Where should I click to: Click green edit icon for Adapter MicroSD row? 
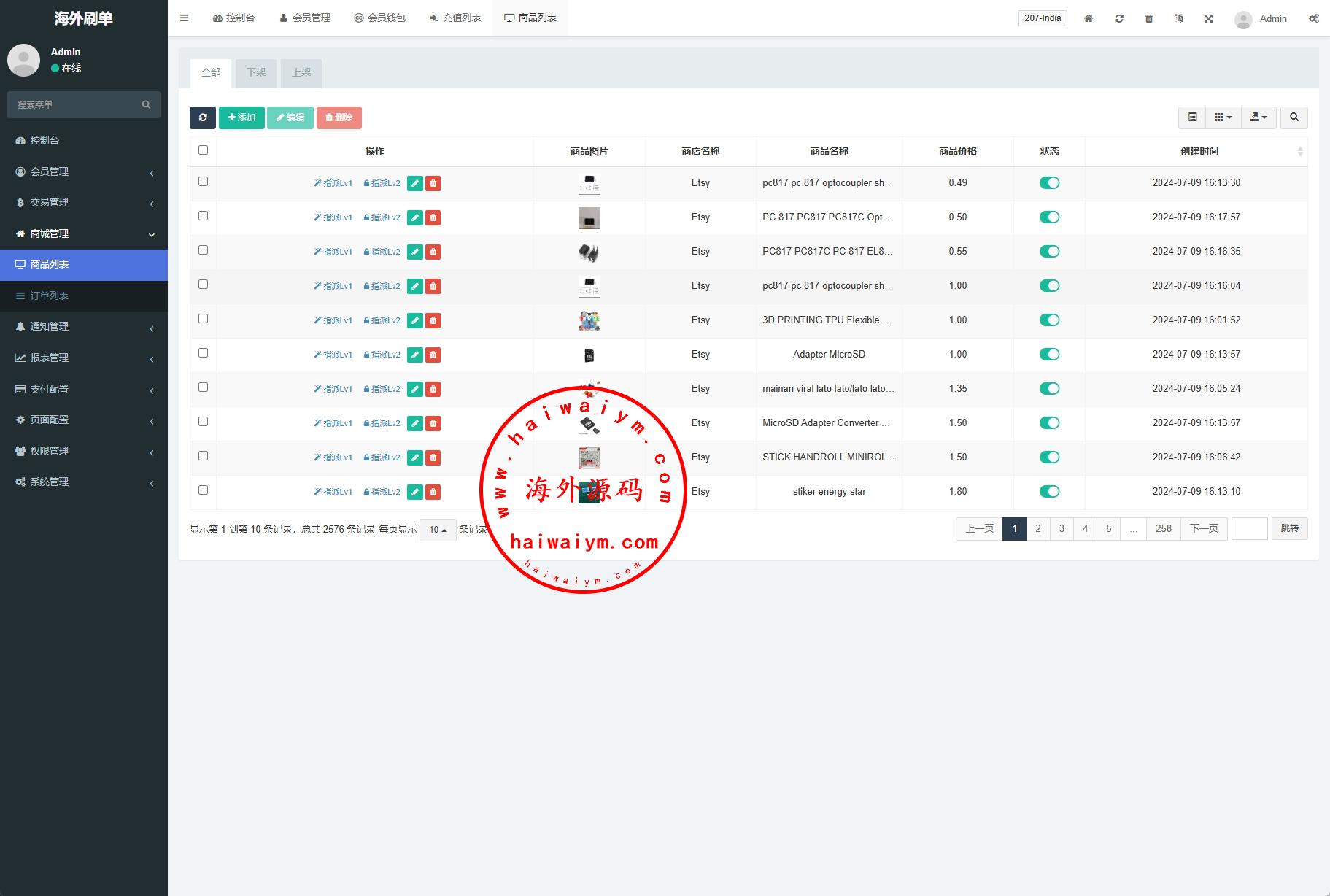414,355
